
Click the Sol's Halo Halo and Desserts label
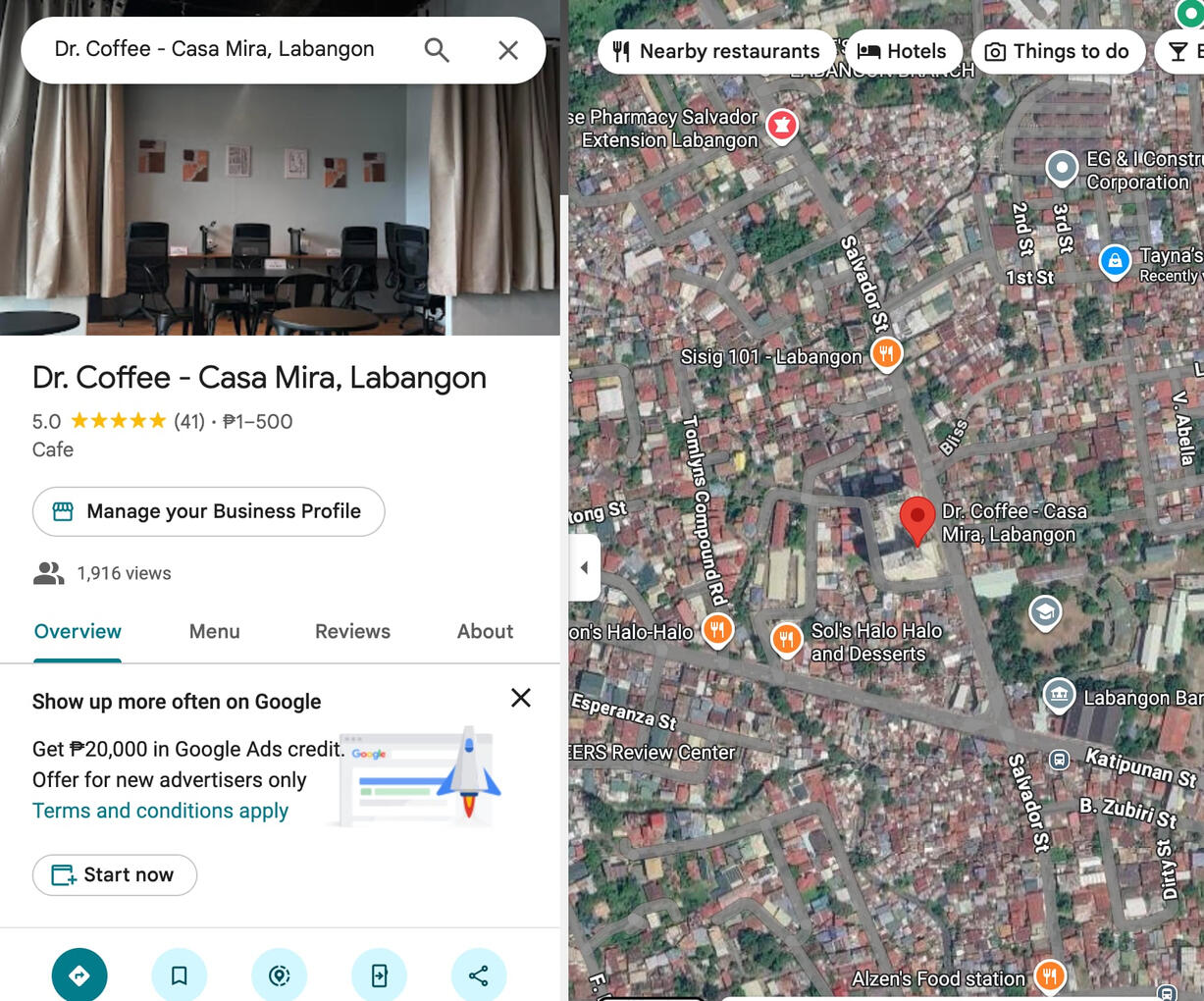tap(875, 642)
